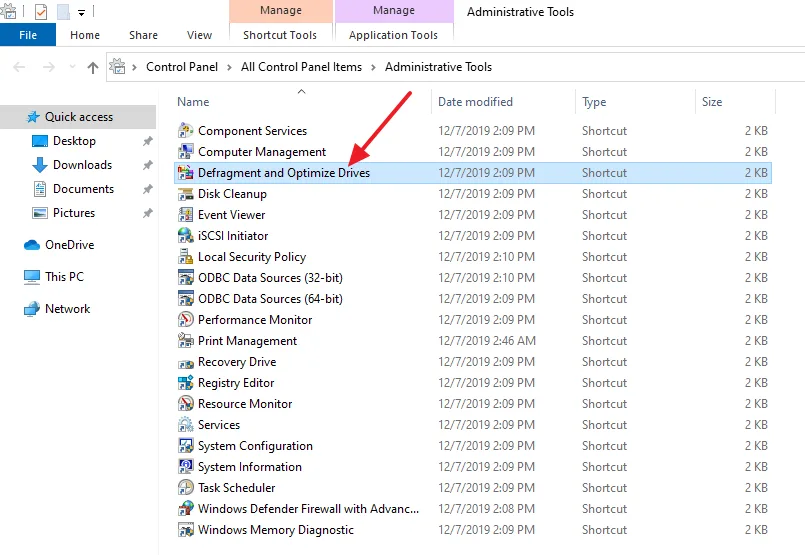The width and height of the screenshot is (805, 555).
Task: Click the Computer Management icon
Action: 185,152
